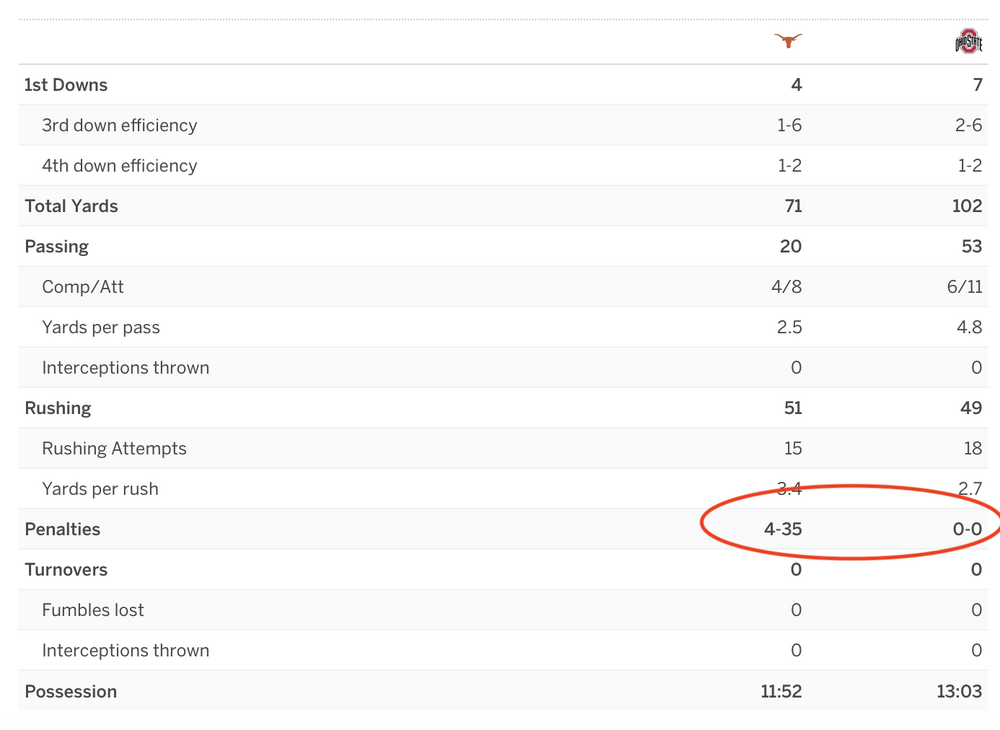This screenshot has height=730, width=1000.
Task: Click the Ohio State team logo
Action: 968,42
